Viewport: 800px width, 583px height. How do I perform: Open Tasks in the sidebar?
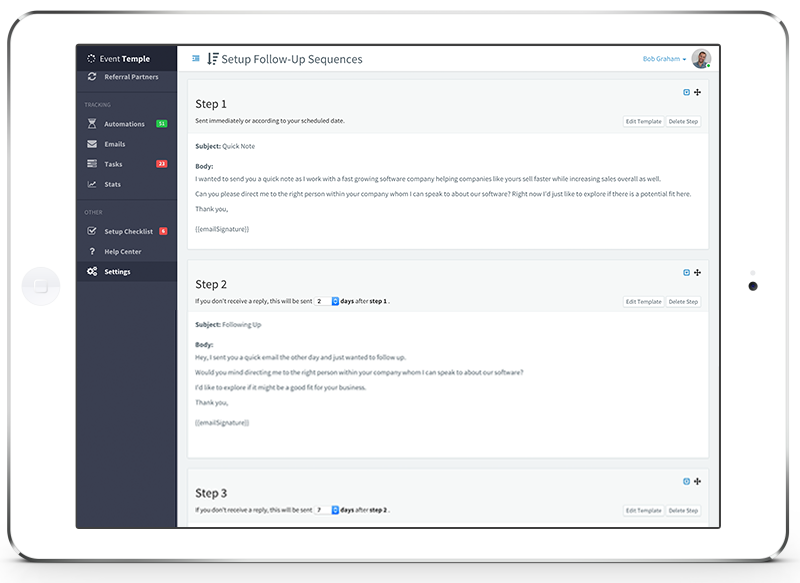(113, 164)
